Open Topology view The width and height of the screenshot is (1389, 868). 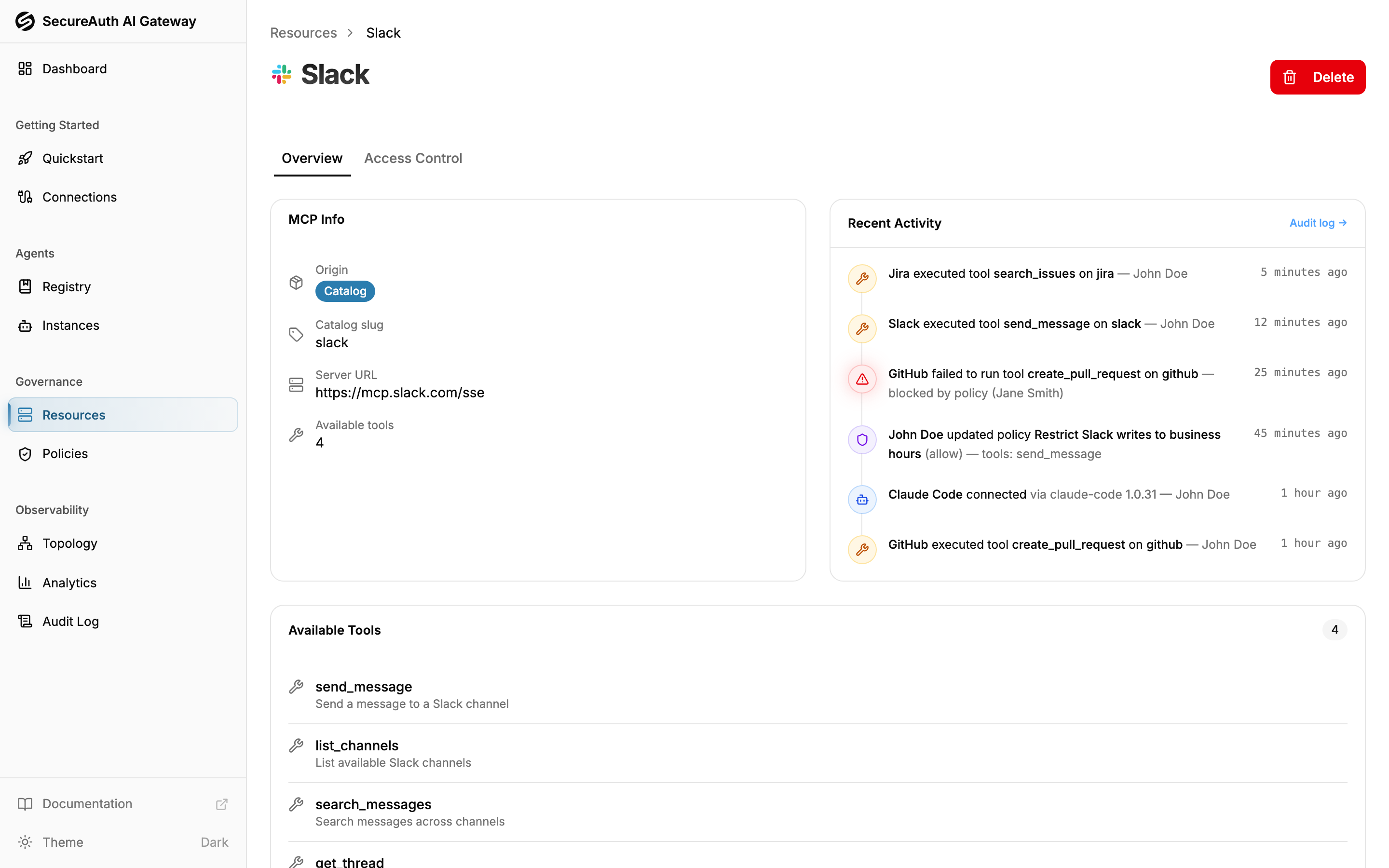123,543
